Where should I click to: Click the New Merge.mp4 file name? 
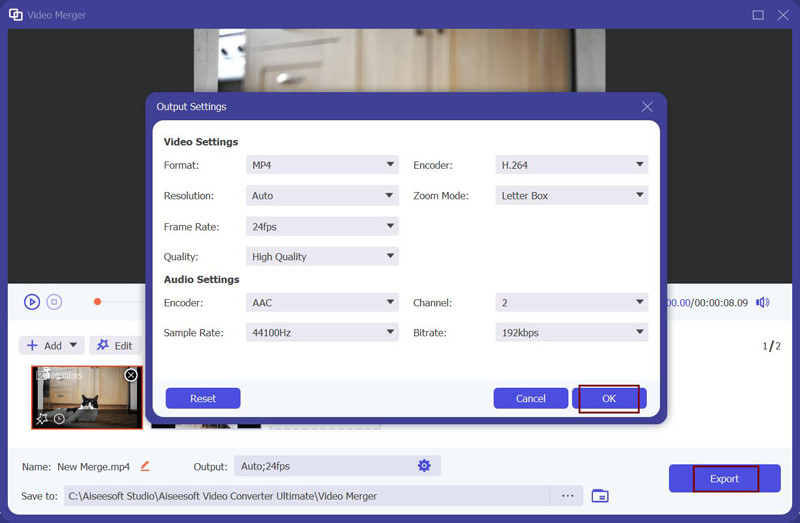coord(93,467)
